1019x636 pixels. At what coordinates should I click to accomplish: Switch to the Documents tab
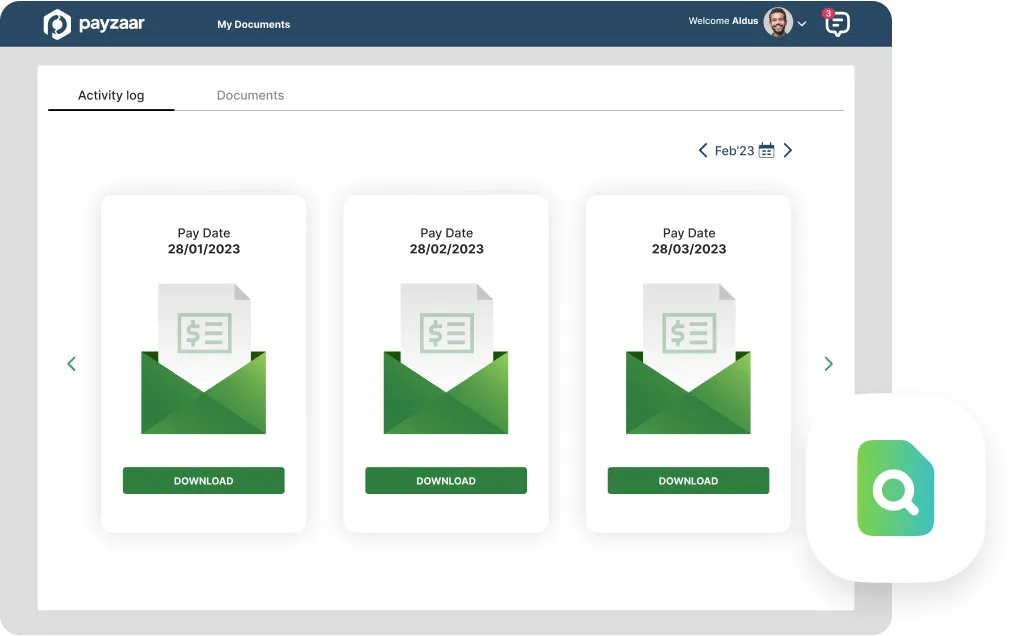point(250,95)
